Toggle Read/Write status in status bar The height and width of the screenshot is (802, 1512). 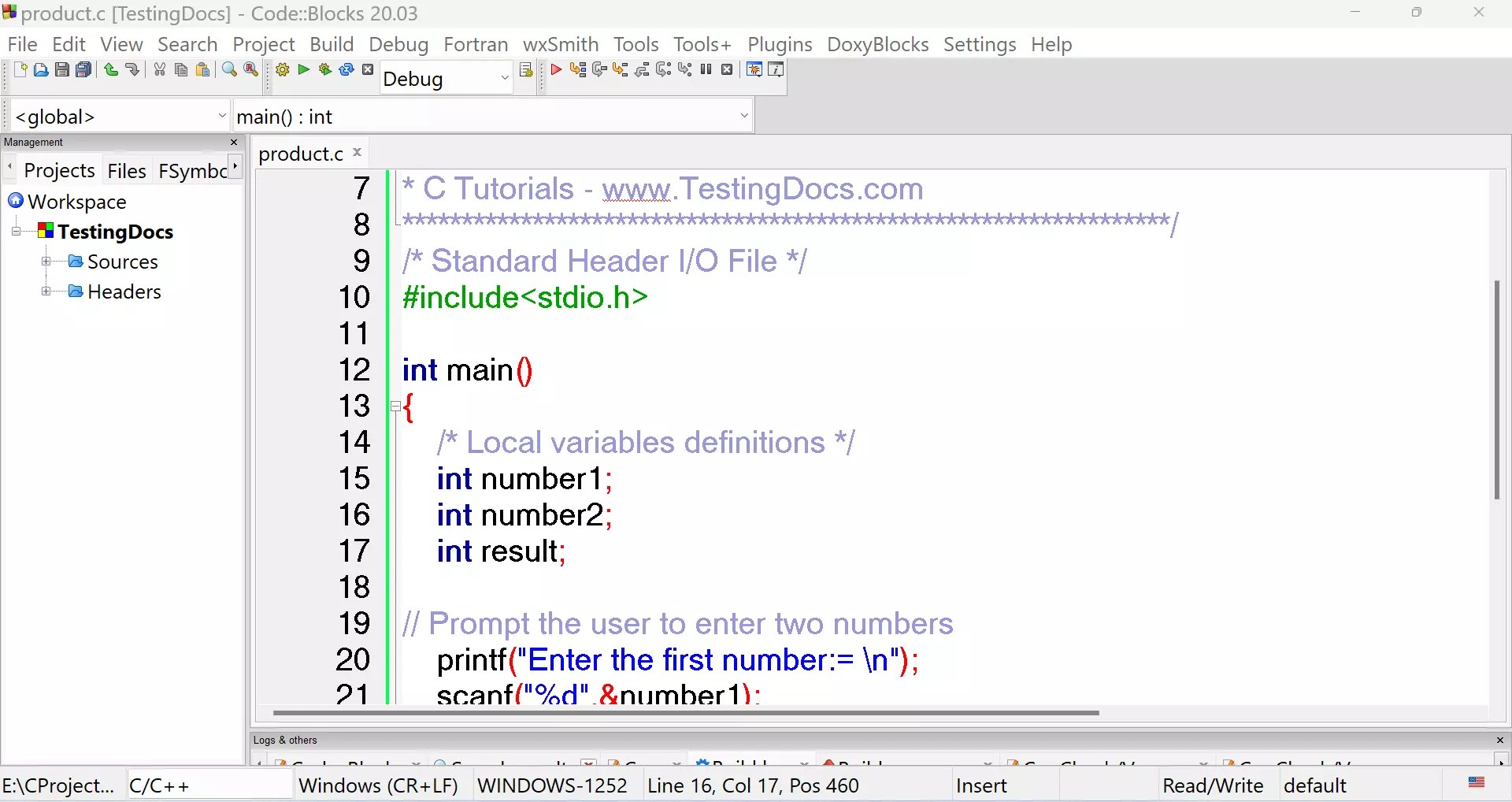[x=1213, y=785]
